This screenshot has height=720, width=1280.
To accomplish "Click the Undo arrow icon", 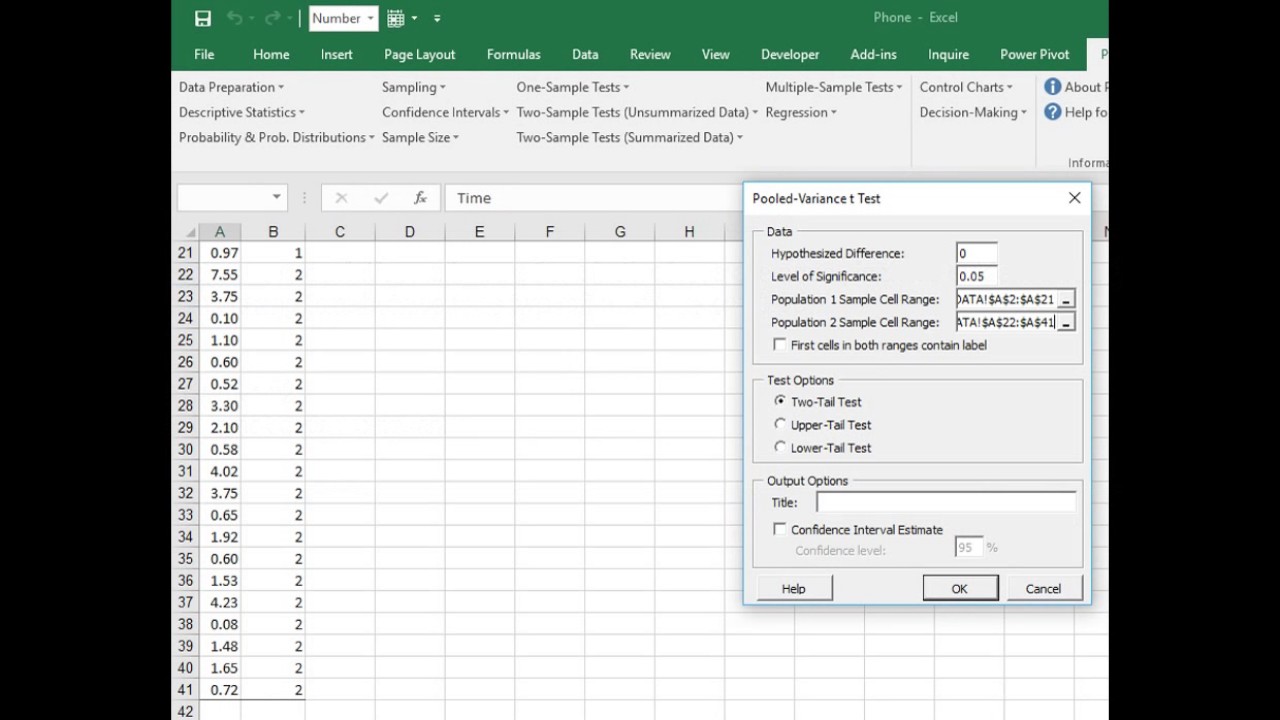I will (234, 18).
